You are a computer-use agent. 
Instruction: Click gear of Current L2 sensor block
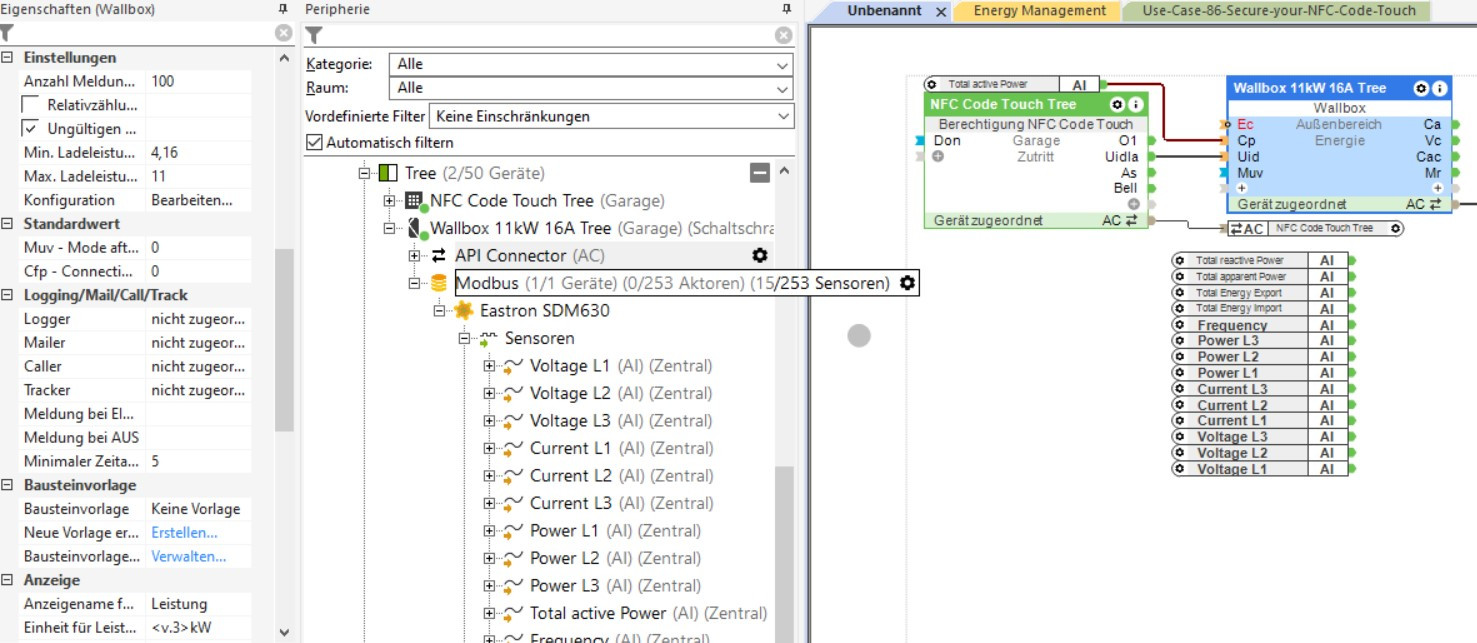pos(1180,405)
